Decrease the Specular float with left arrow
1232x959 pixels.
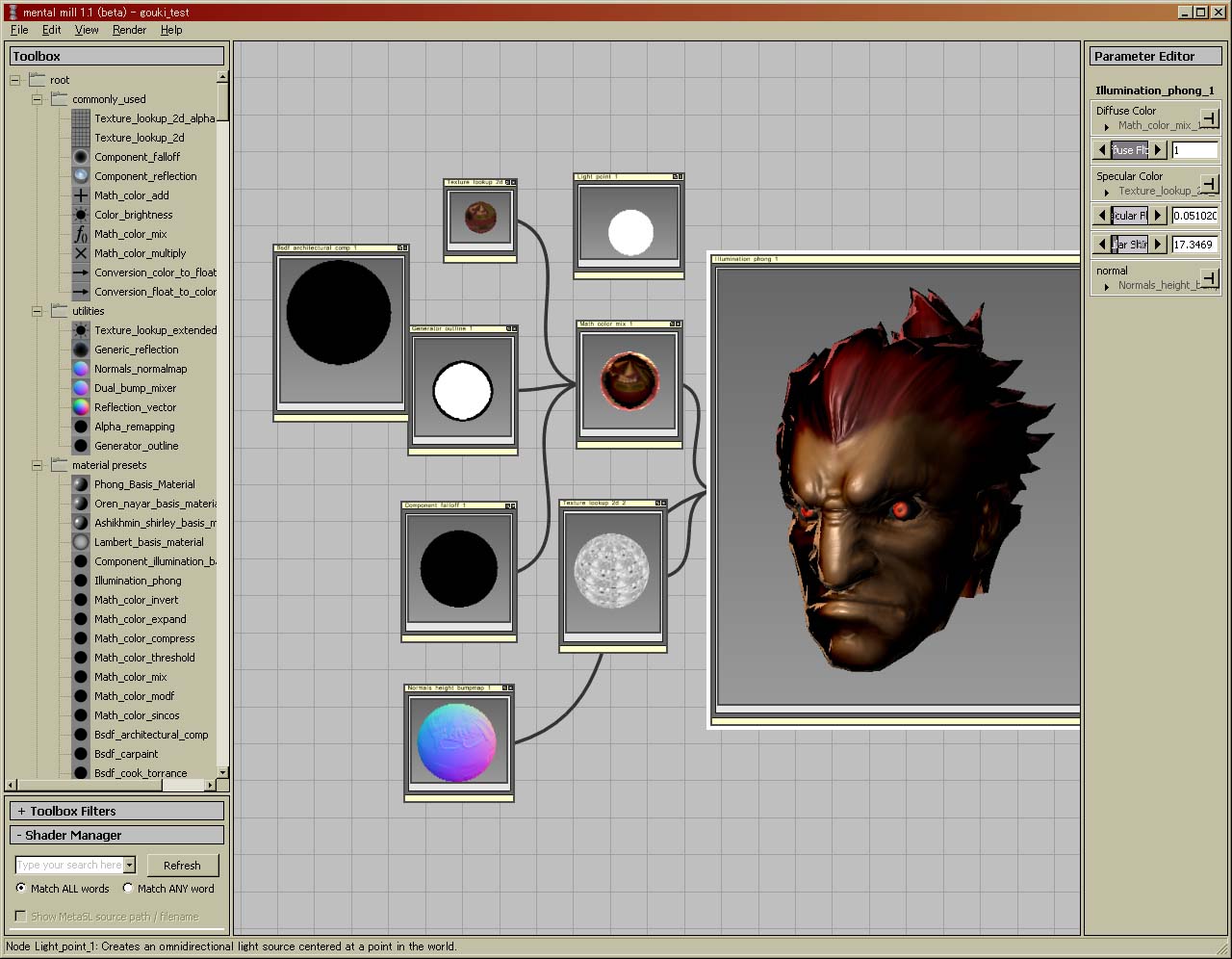tap(1102, 216)
